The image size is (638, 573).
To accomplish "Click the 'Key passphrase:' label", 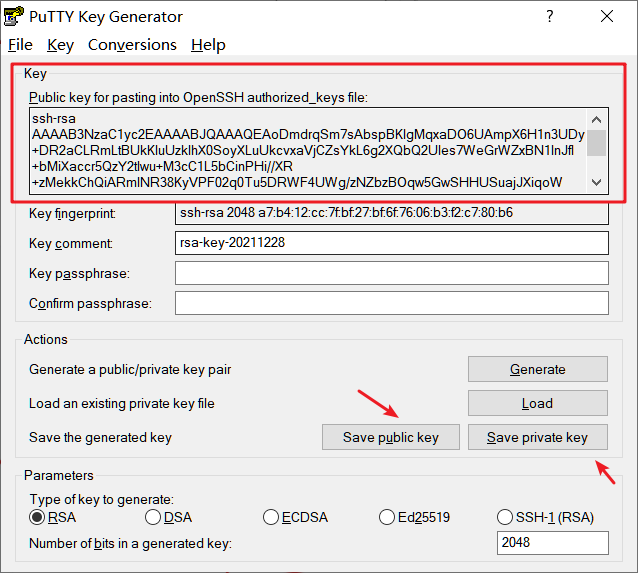I will (79, 273).
